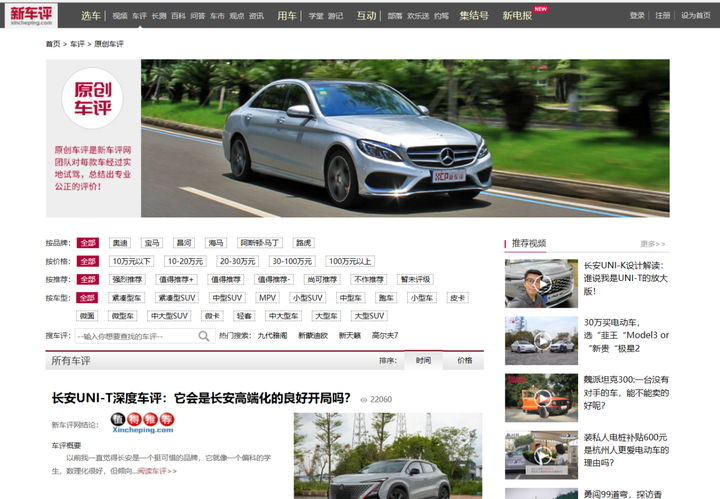720x499 pixels.
Task: Click hot search term 高尔夫7
Action: click(385, 336)
